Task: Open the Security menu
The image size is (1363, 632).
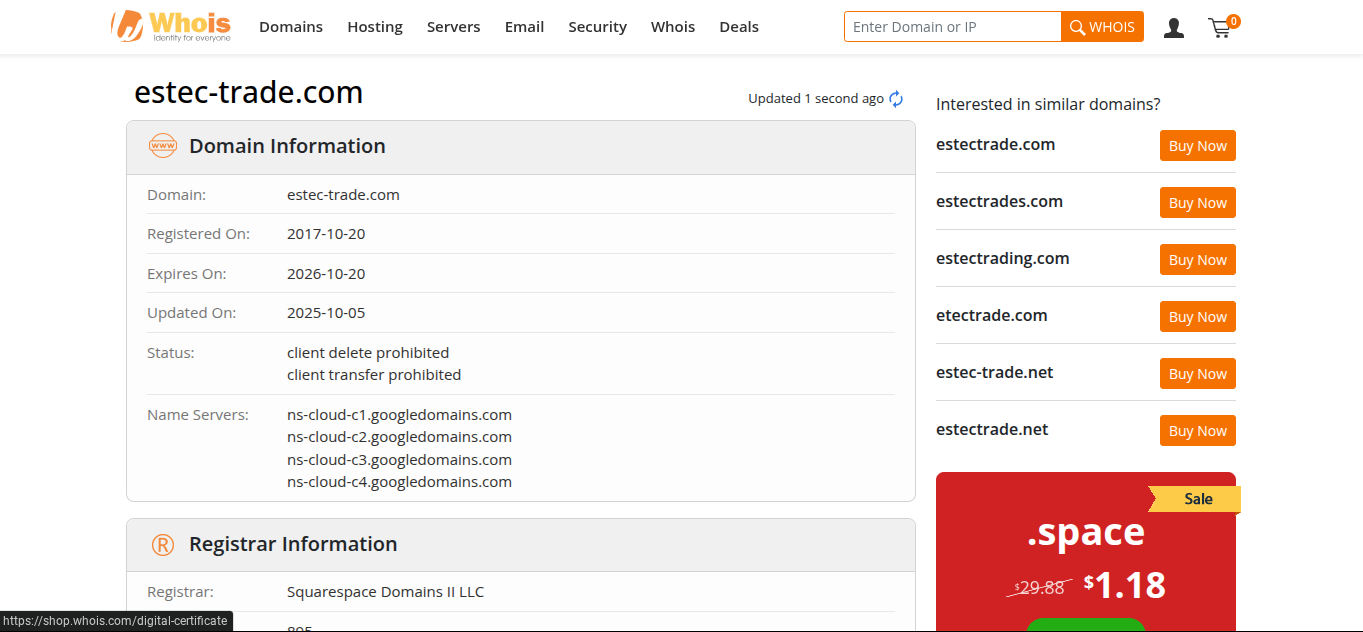Action: click(597, 27)
